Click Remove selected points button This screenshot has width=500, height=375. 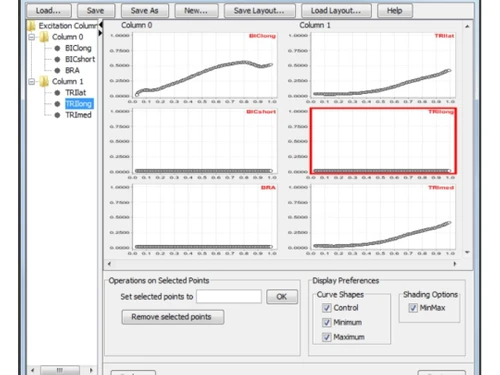(173, 317)
